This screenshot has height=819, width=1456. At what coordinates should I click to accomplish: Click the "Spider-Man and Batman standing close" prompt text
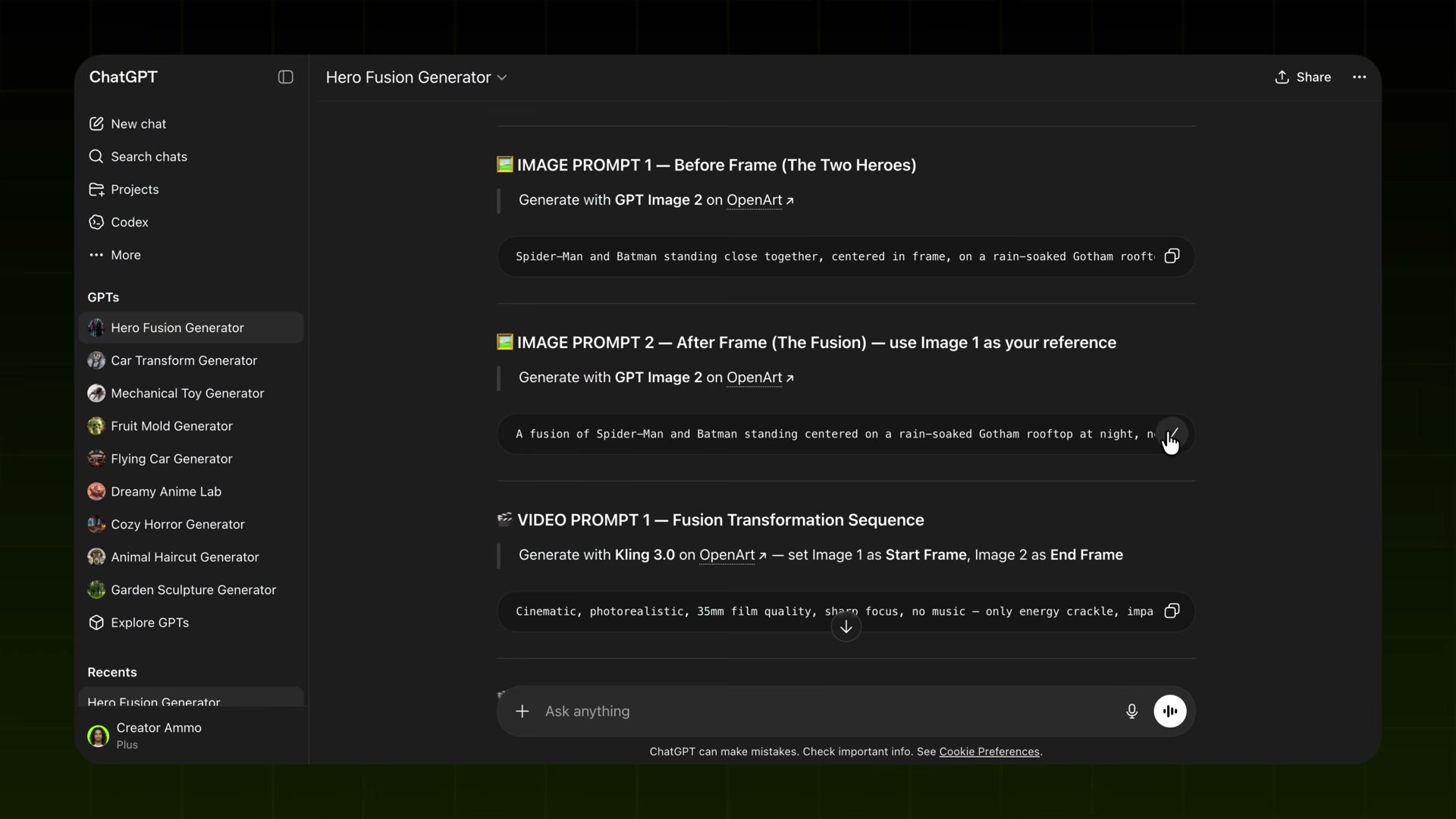click(834, 256)
